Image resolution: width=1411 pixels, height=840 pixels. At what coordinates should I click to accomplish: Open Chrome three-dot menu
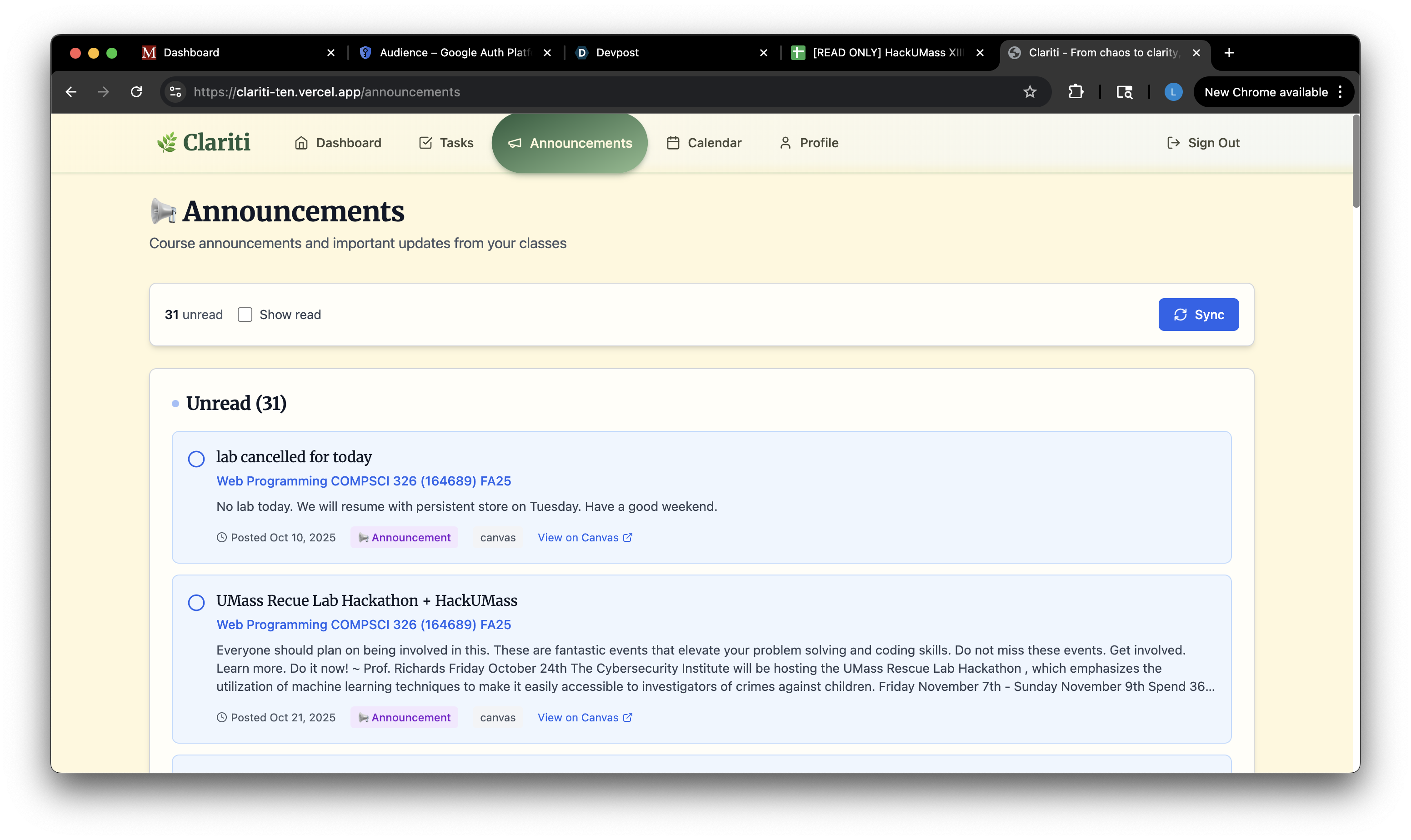tap(1340, 92)
